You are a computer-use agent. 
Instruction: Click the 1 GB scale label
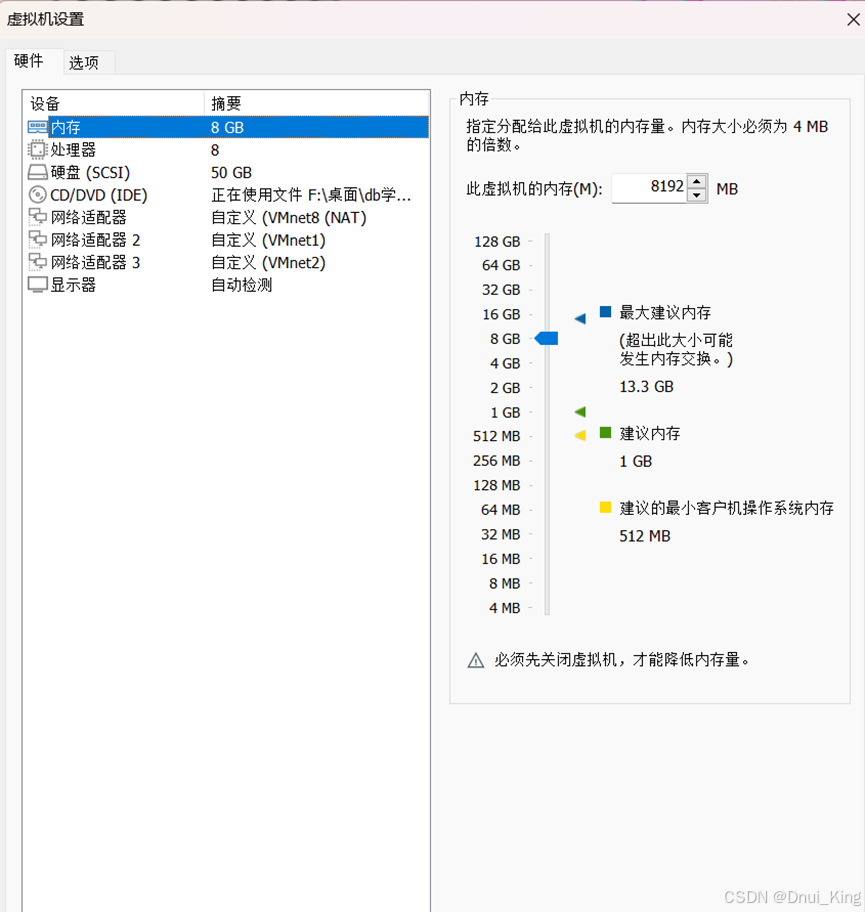pos(505,412)
